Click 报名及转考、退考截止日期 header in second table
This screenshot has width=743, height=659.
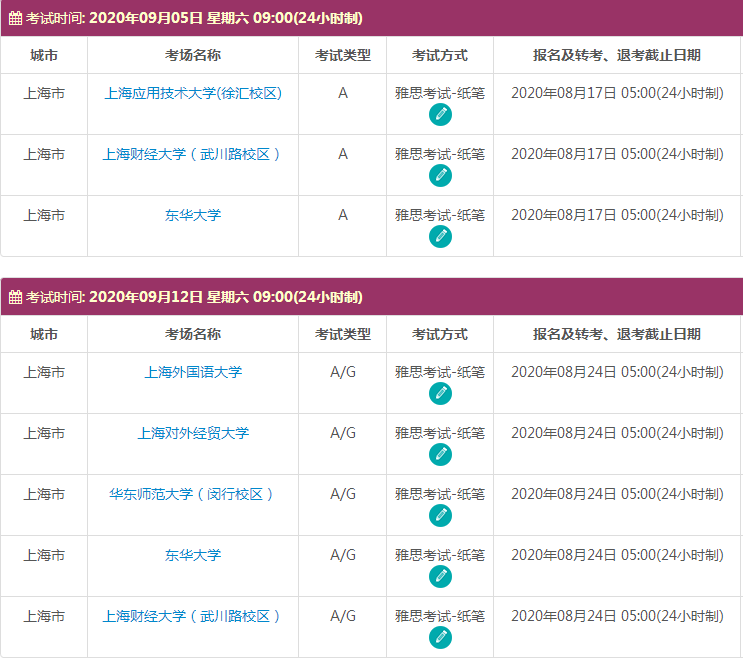pos(617,334)
